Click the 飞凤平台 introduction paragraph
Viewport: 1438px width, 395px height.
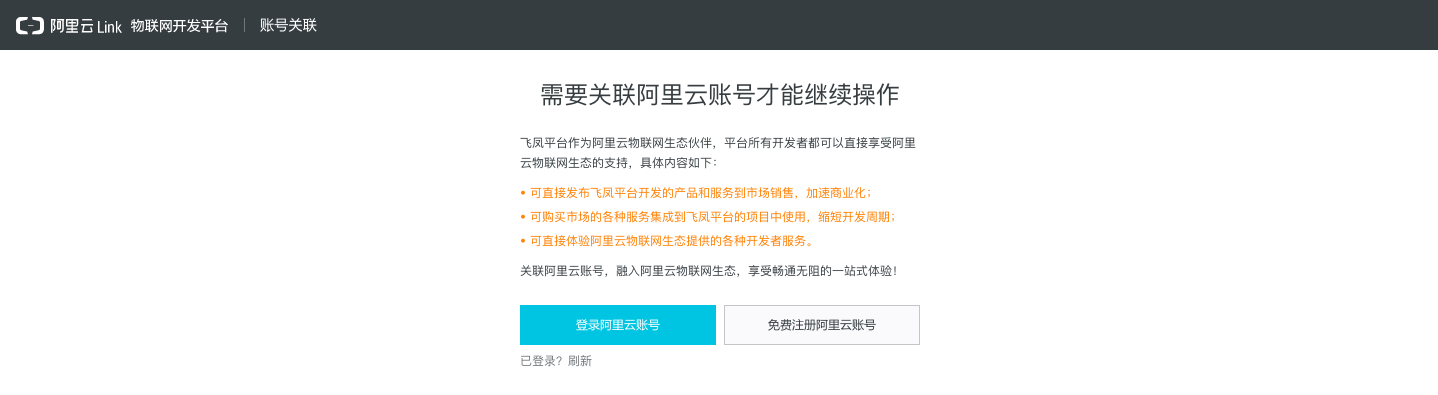(x=718, y=152)
